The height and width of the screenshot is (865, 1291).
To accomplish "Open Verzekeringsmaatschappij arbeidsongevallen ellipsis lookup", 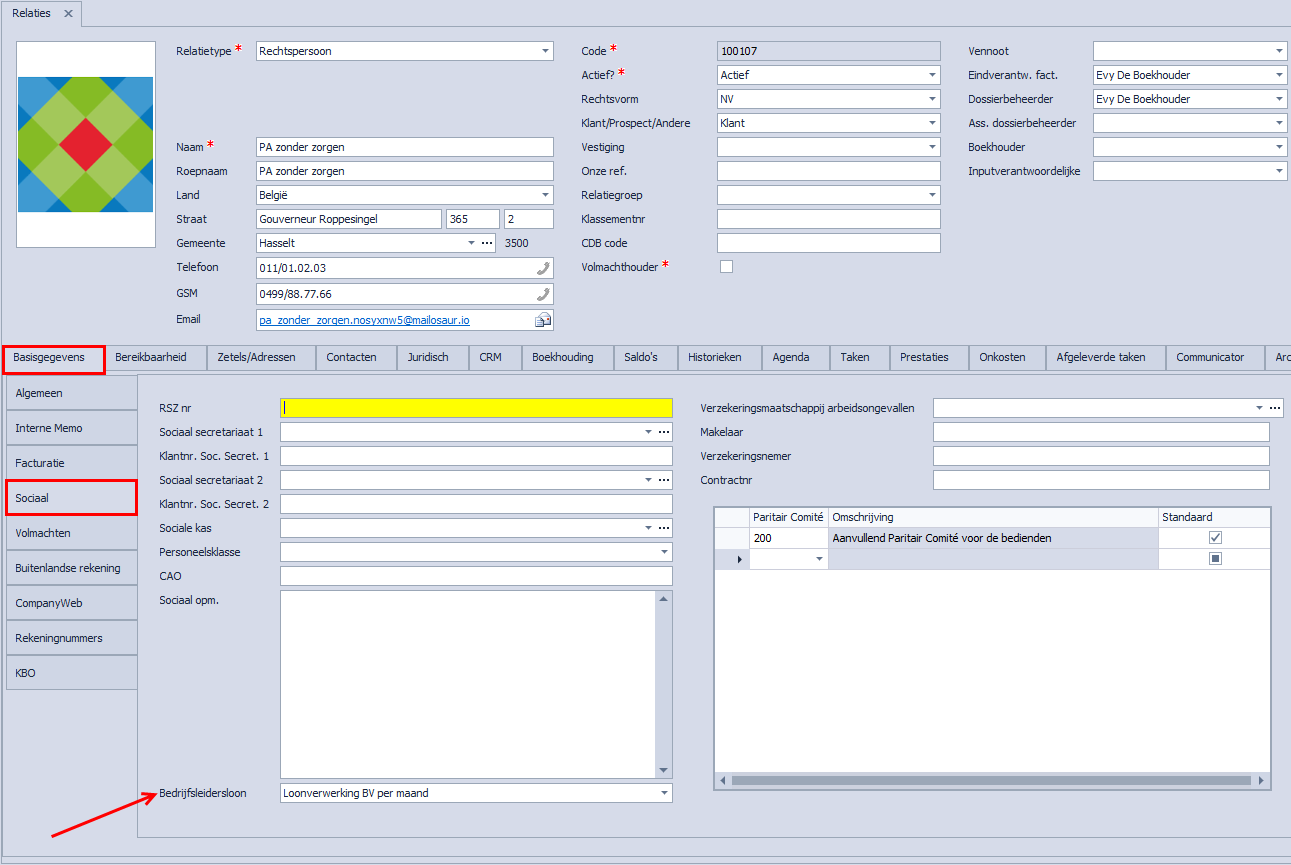I will [1274, 408].
